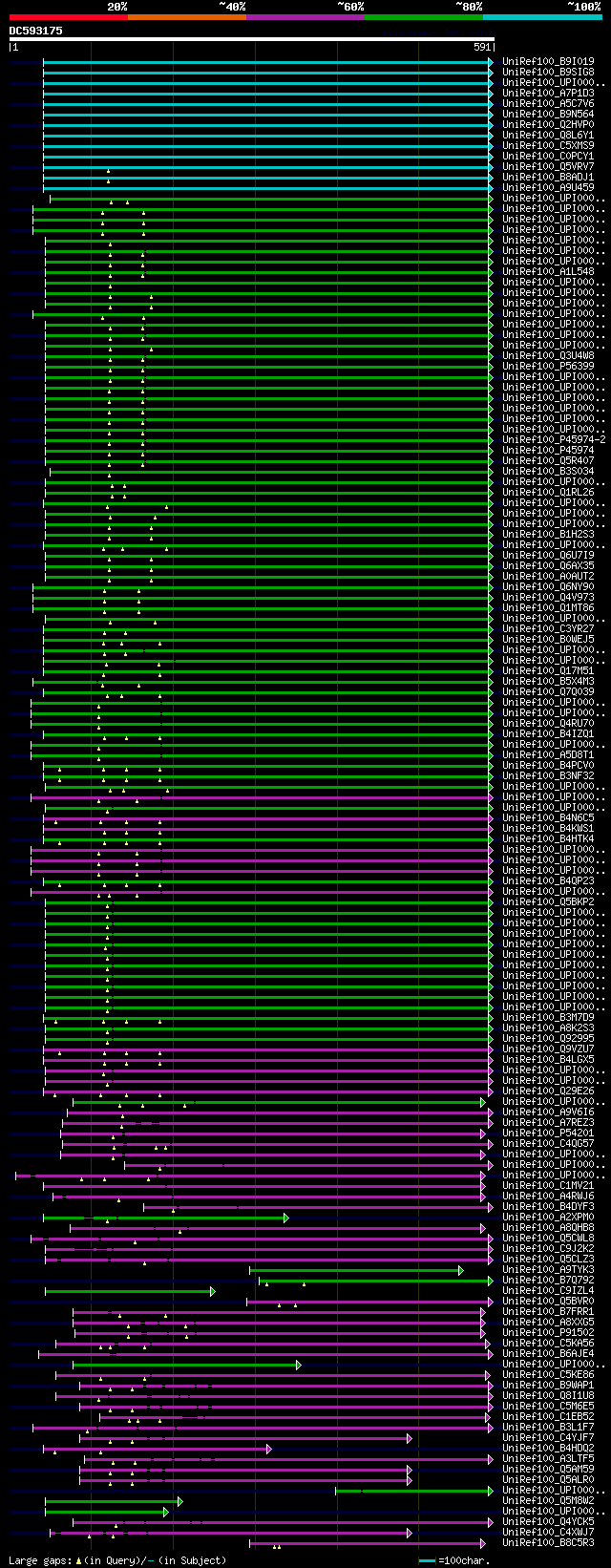Click the label UniRef100_Q7Q039
This screenshot has height=1568, width=611.
(x=548, y=691)
